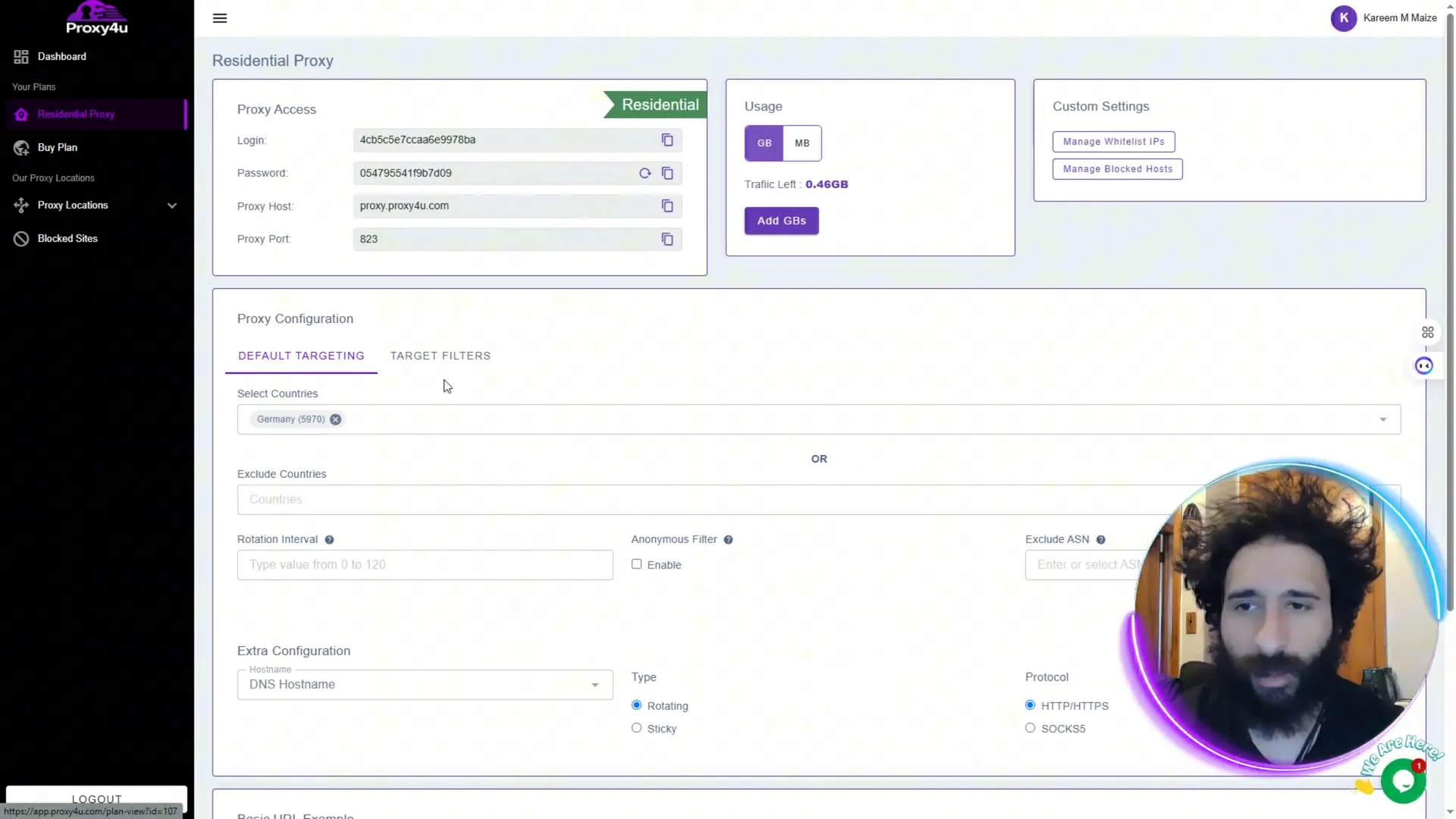Click the Add GBs button

(781, 221)
